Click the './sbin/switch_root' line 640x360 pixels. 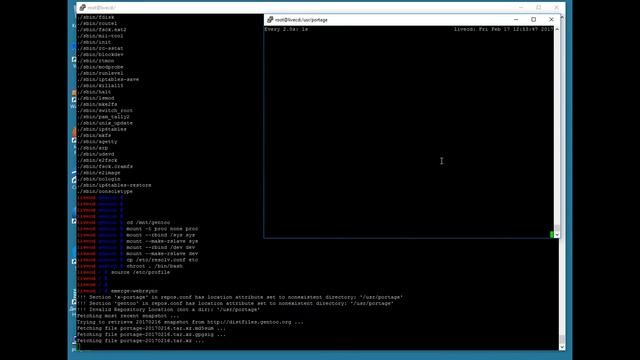(105, 110)
